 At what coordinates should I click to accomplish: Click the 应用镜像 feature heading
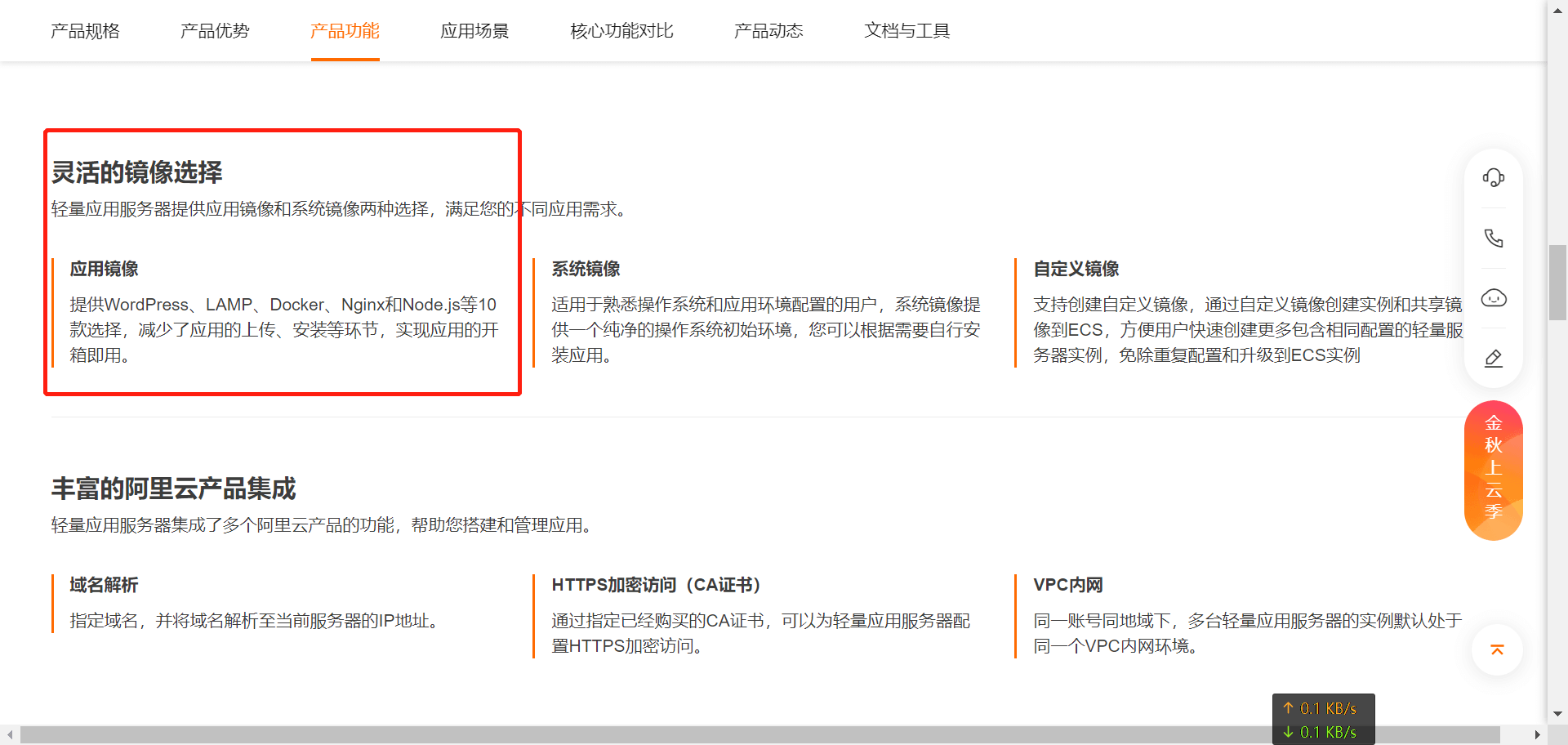click(x=104, y=269)
